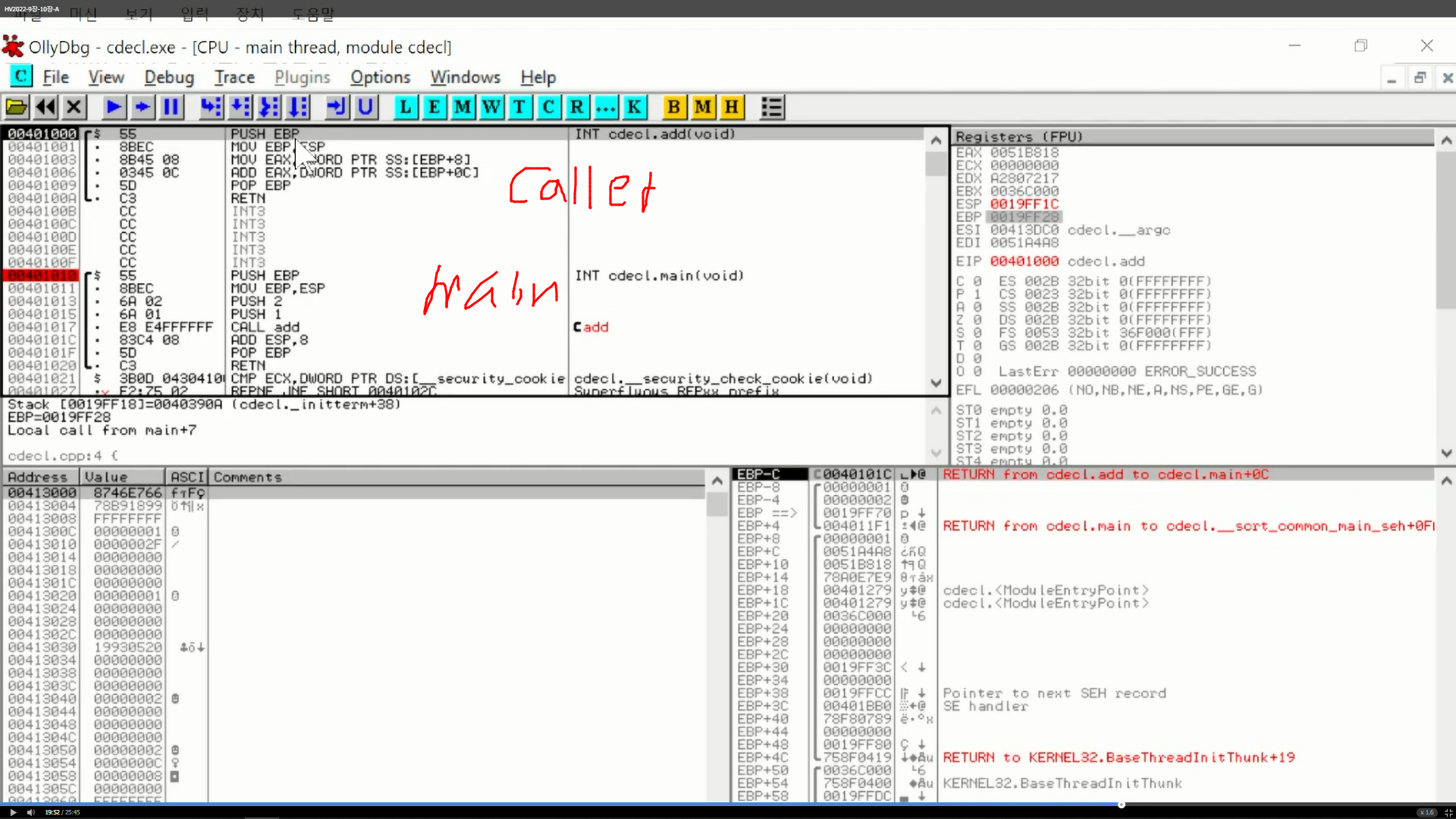Click the Address column header in dump
1456x819 pixels.
[41, 477]
